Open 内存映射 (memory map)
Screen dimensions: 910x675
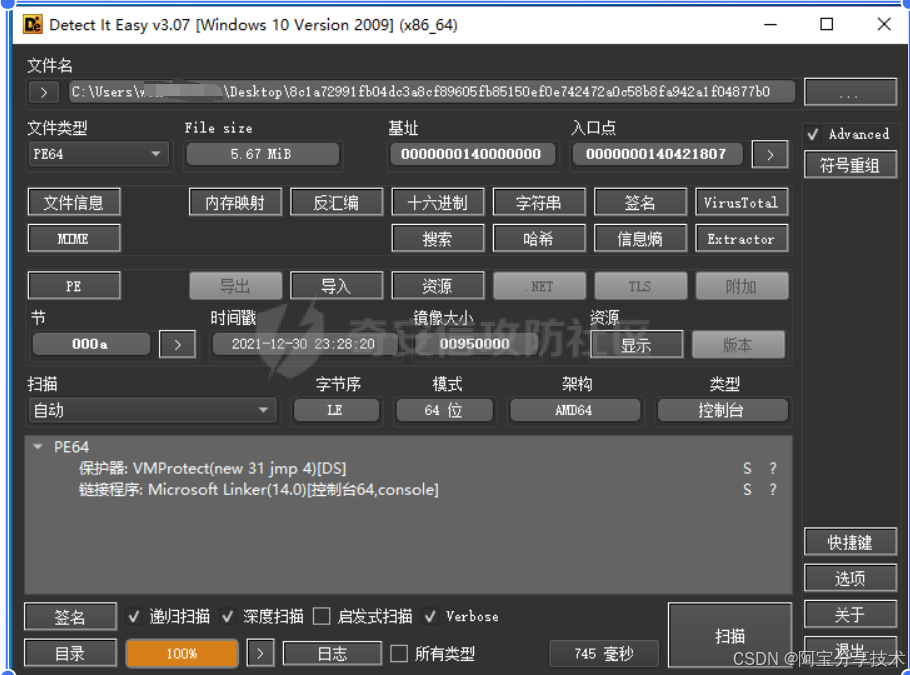pyautogui.click(x=235, y=203)
